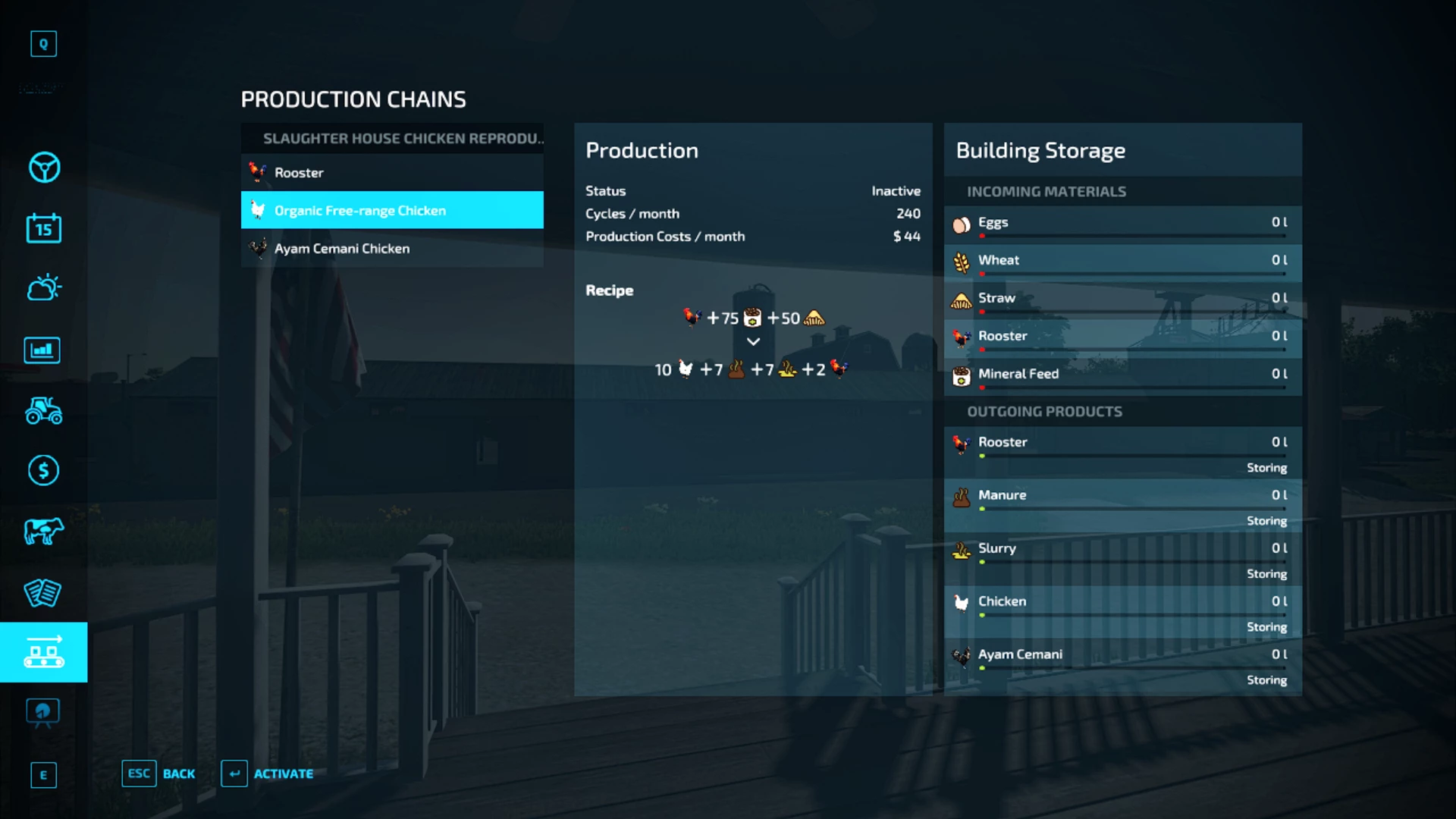Click the E icon at sidebar bottom
The image size is (1456, 819).
(43, 775)
